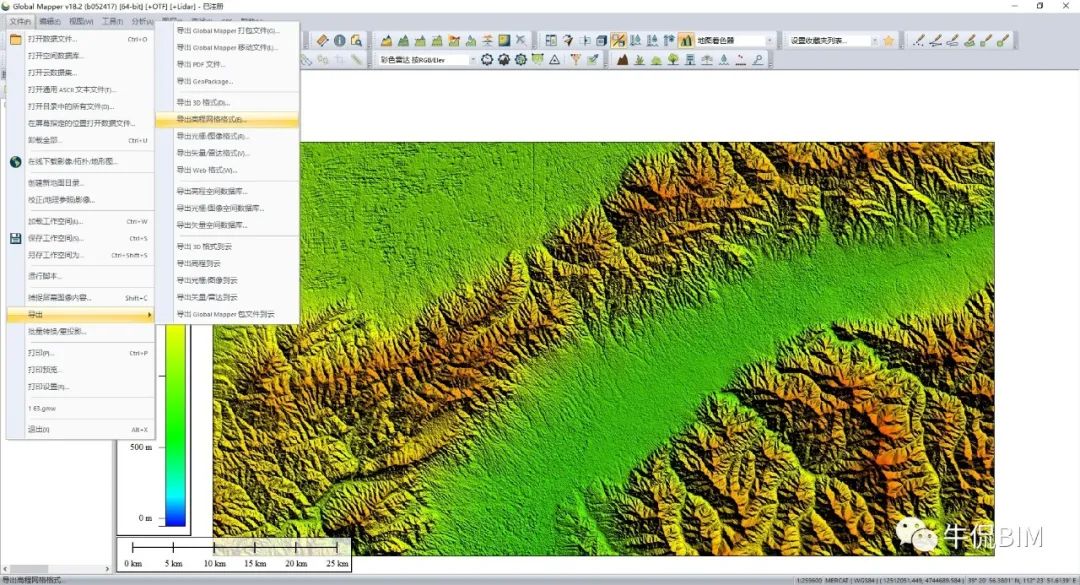Choose 退出 to exit application
The height and width of the screenshot is (585, 1080).
pos(80,429)
